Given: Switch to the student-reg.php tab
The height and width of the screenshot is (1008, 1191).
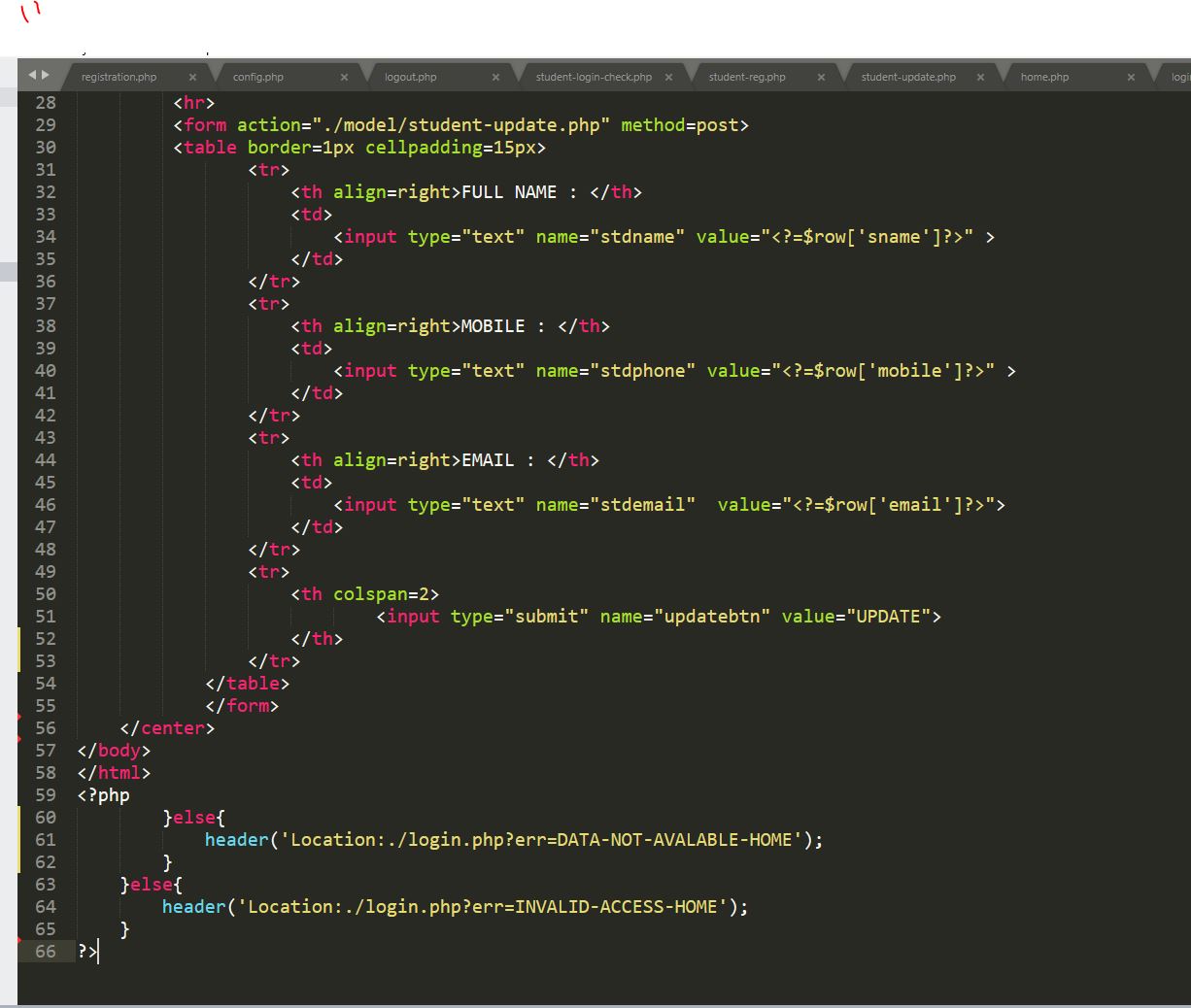Looking at the screenshot, I should (747, 77).
